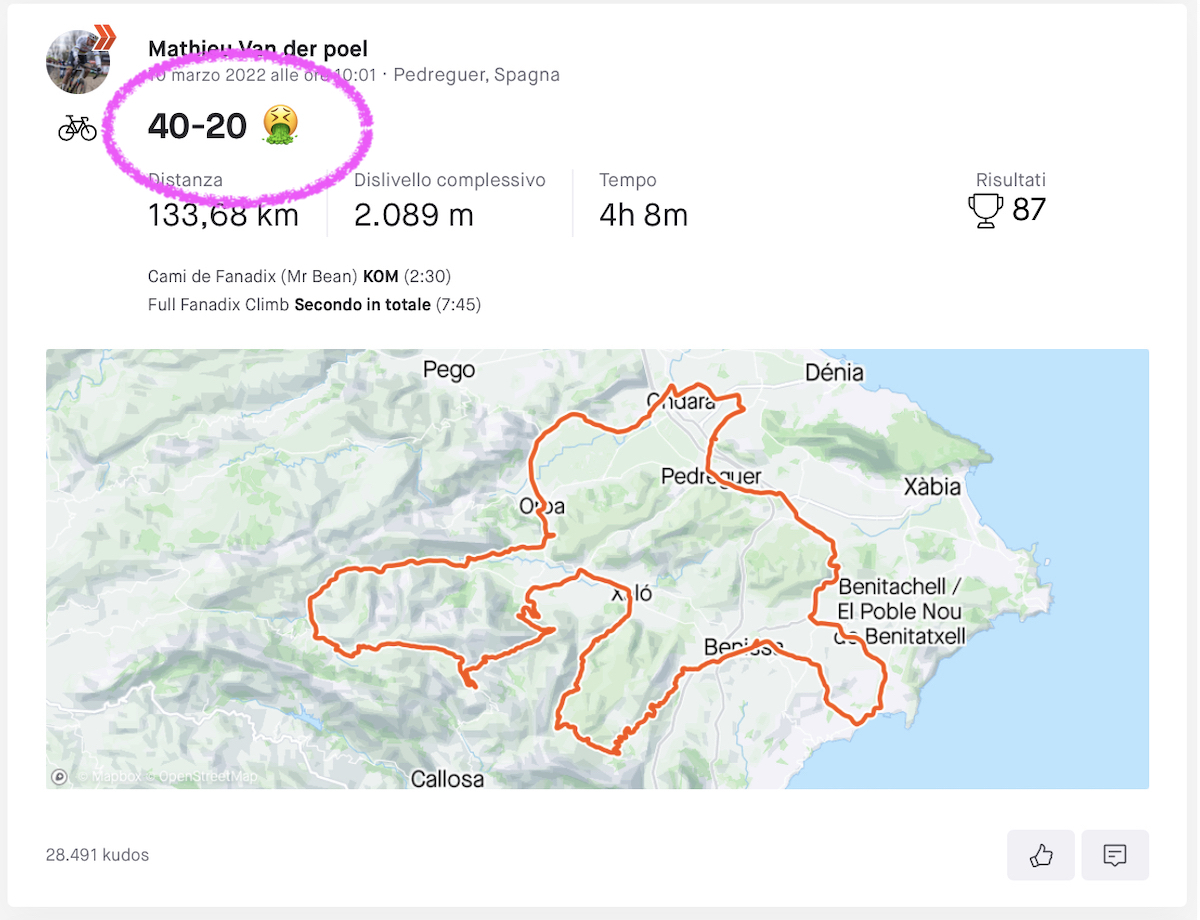1200x920 pixels.
Task: Open comments with the speech bubble icon
Action: pos(1115,855)
